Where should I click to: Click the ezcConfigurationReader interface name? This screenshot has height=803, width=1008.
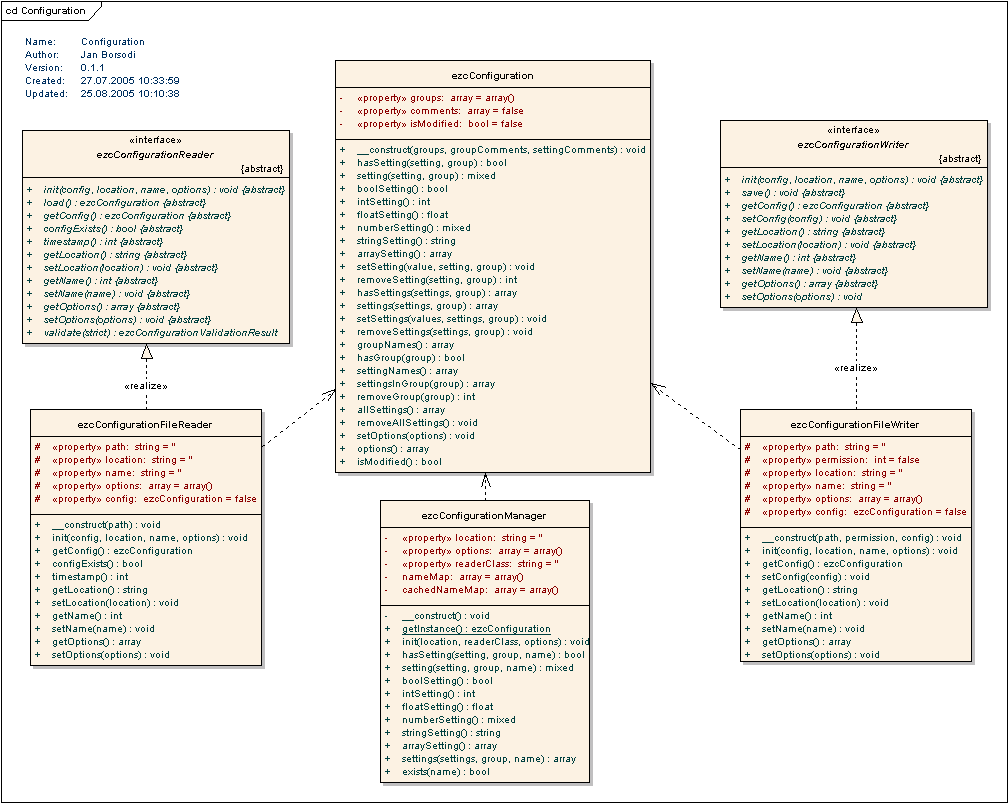point(155,155)
